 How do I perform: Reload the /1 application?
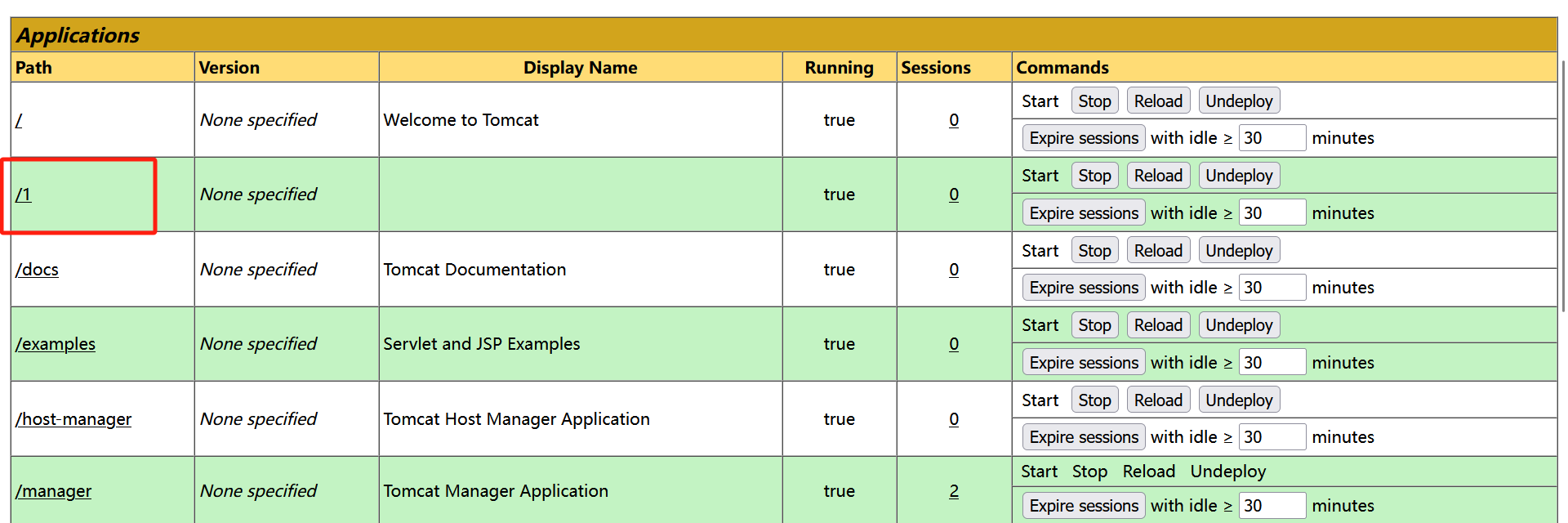(x=1158, y=176)
